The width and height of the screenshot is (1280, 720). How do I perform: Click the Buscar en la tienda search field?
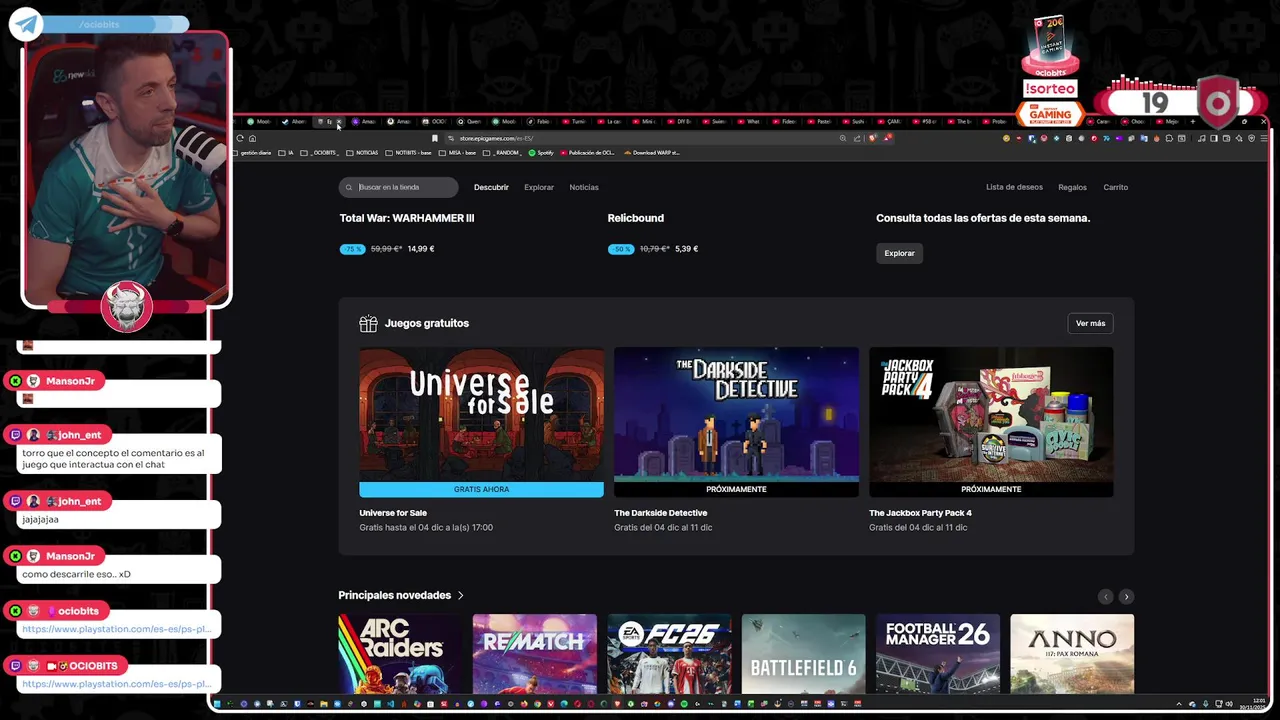pos(398,187)
